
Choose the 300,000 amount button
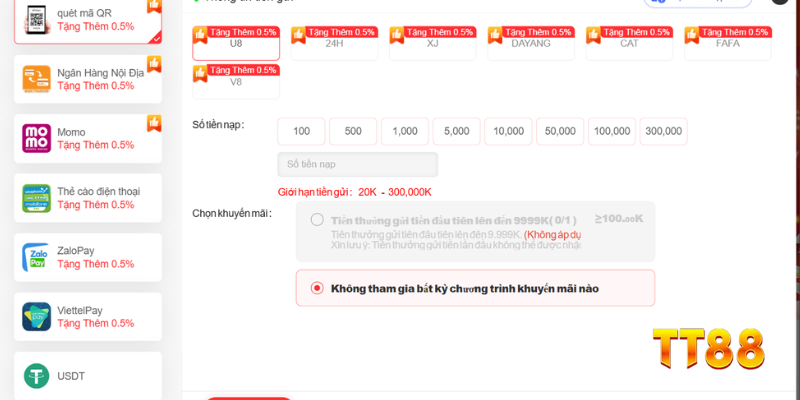coord(663,131)
